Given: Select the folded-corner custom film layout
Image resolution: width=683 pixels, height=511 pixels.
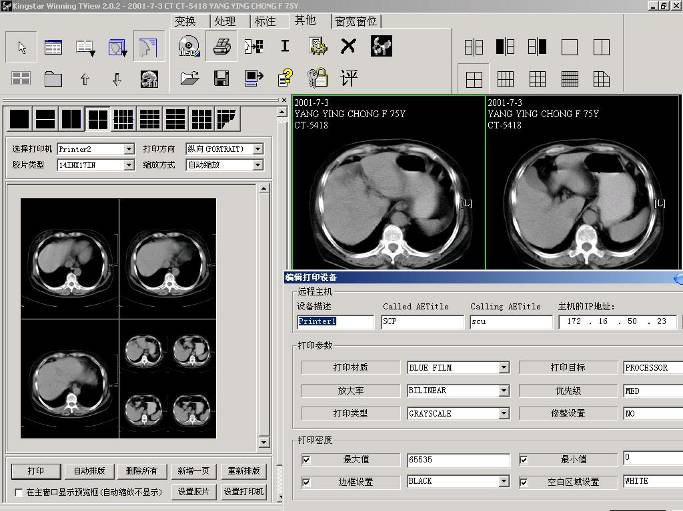Looking at the screenshot, I should tap(227, 119).
